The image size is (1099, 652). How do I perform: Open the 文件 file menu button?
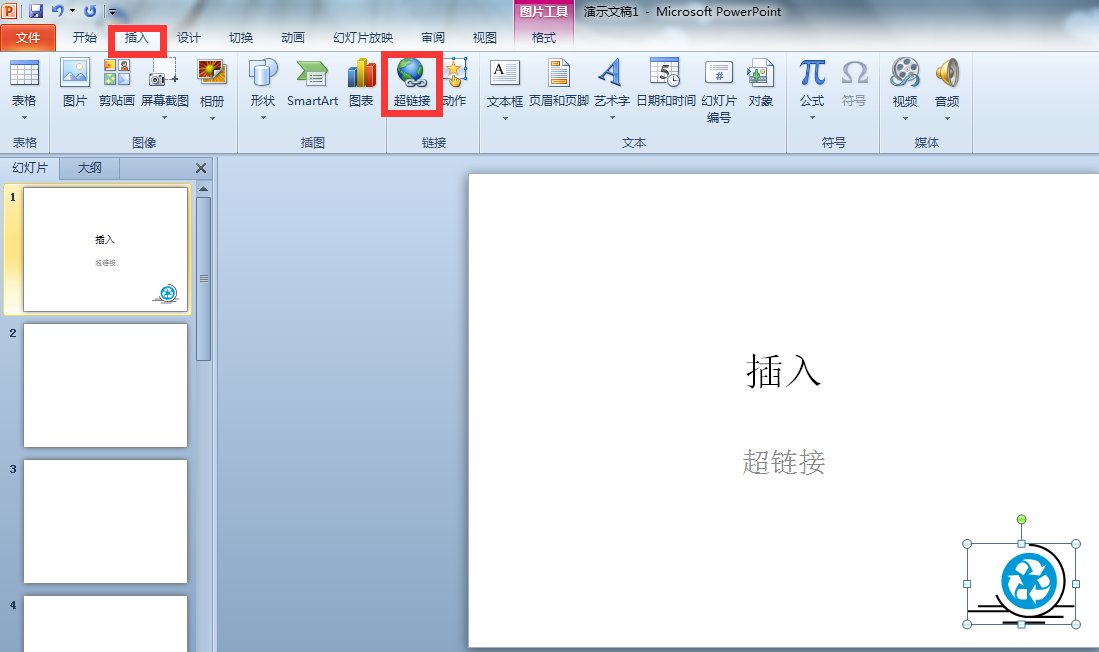(28, 38)
